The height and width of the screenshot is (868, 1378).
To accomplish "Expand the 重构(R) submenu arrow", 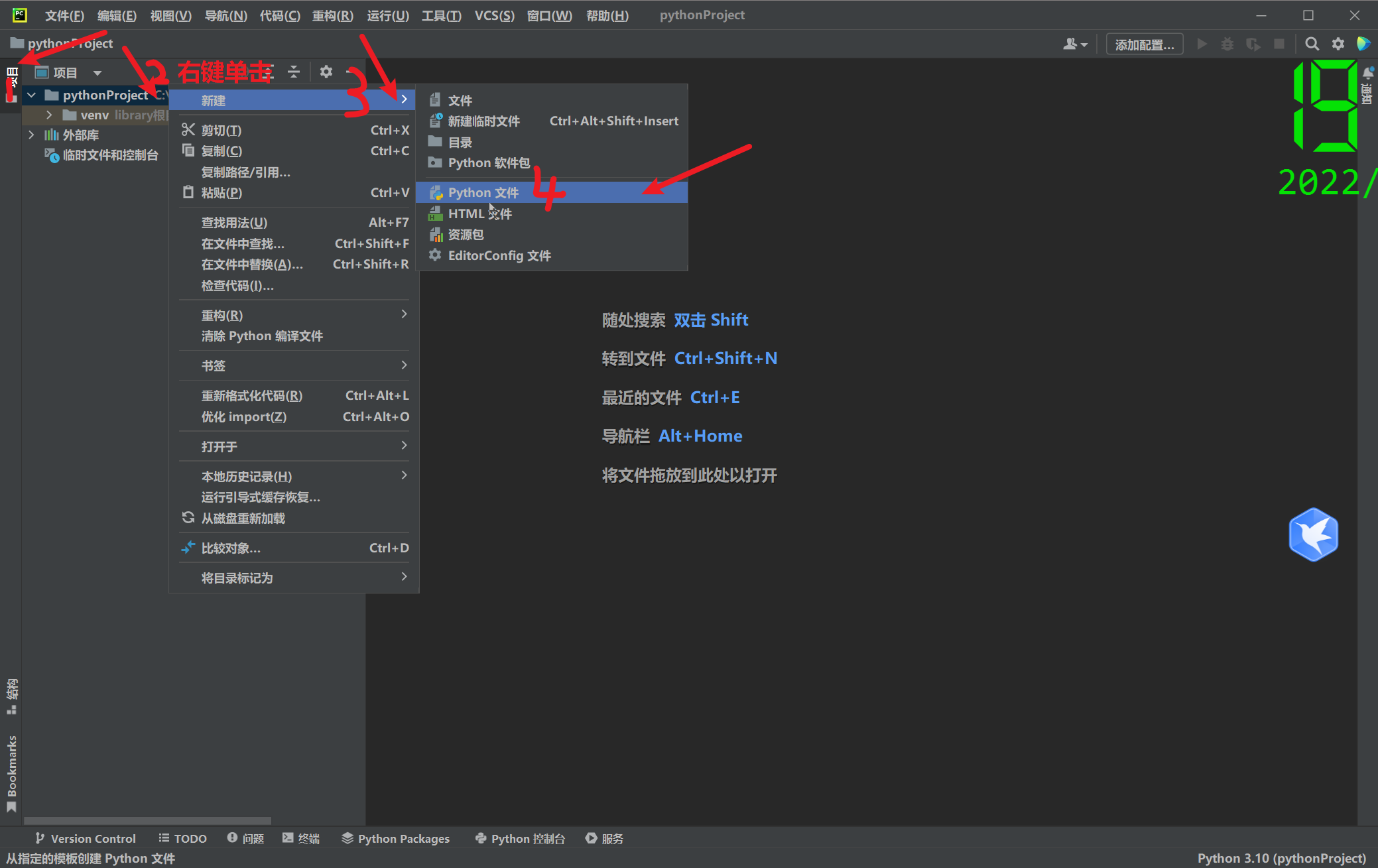I will pos(404,314).
